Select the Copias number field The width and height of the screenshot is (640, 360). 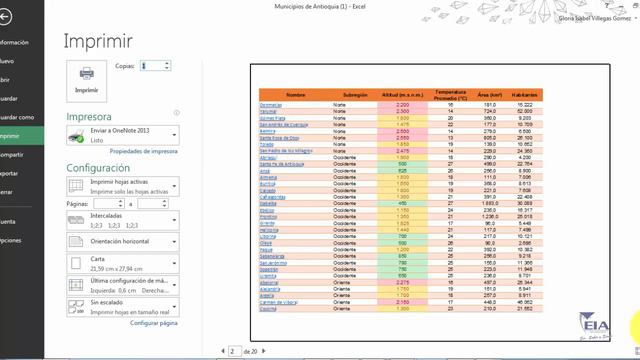[x=152, y=66]
